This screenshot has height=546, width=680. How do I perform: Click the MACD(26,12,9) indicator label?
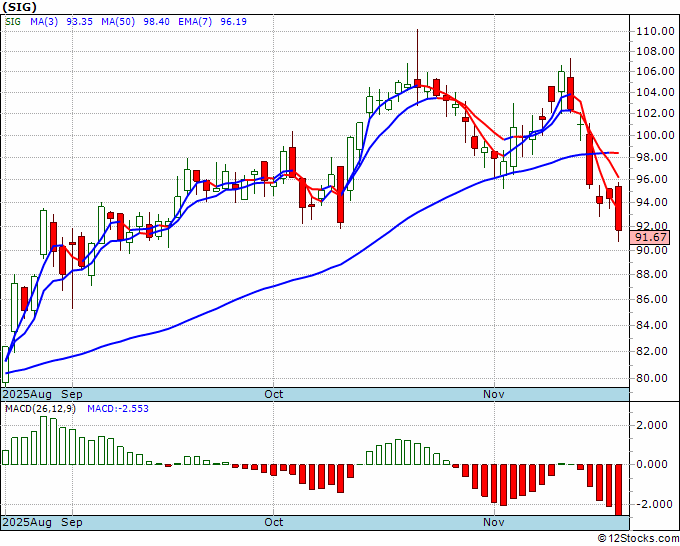pyautogui.click(x=40, y=409)
